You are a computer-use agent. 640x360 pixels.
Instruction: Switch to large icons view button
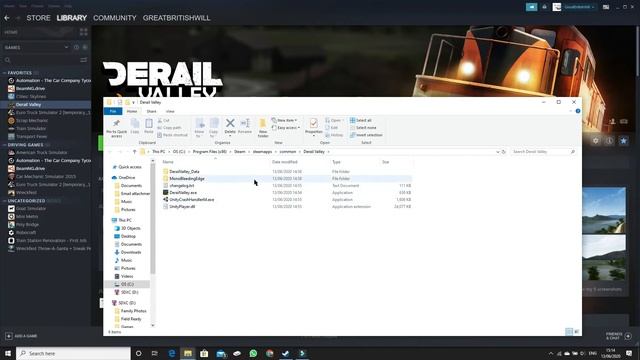coord(577,332)
